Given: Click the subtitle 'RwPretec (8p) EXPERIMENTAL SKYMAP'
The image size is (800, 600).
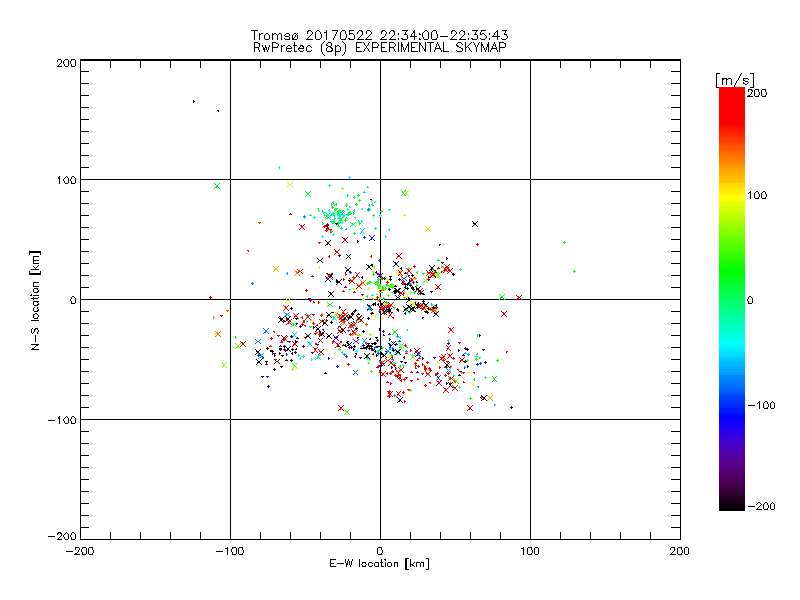Looking at the screenshot, I should 380,47.
